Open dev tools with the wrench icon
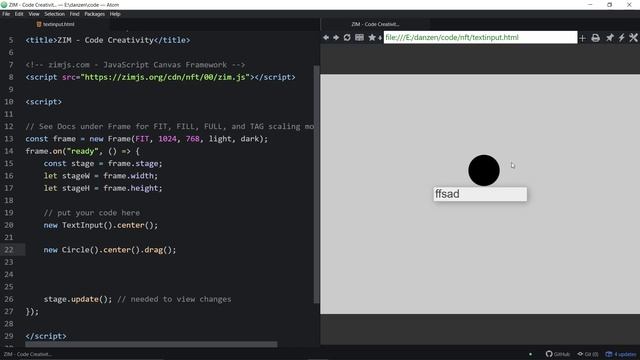This screenshot has height=360, width=640. point(633,38)
